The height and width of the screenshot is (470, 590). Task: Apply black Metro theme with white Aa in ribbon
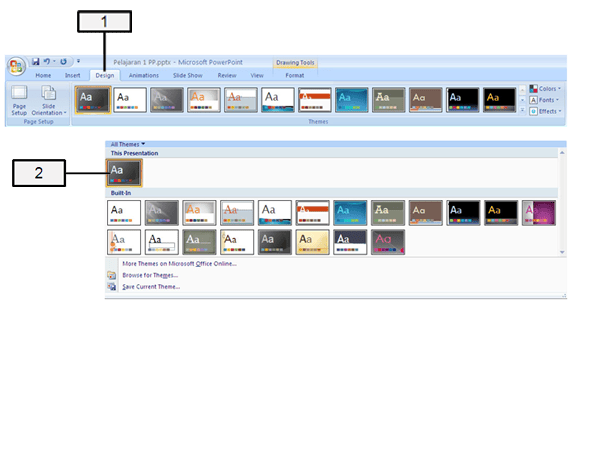click(462, 100)
